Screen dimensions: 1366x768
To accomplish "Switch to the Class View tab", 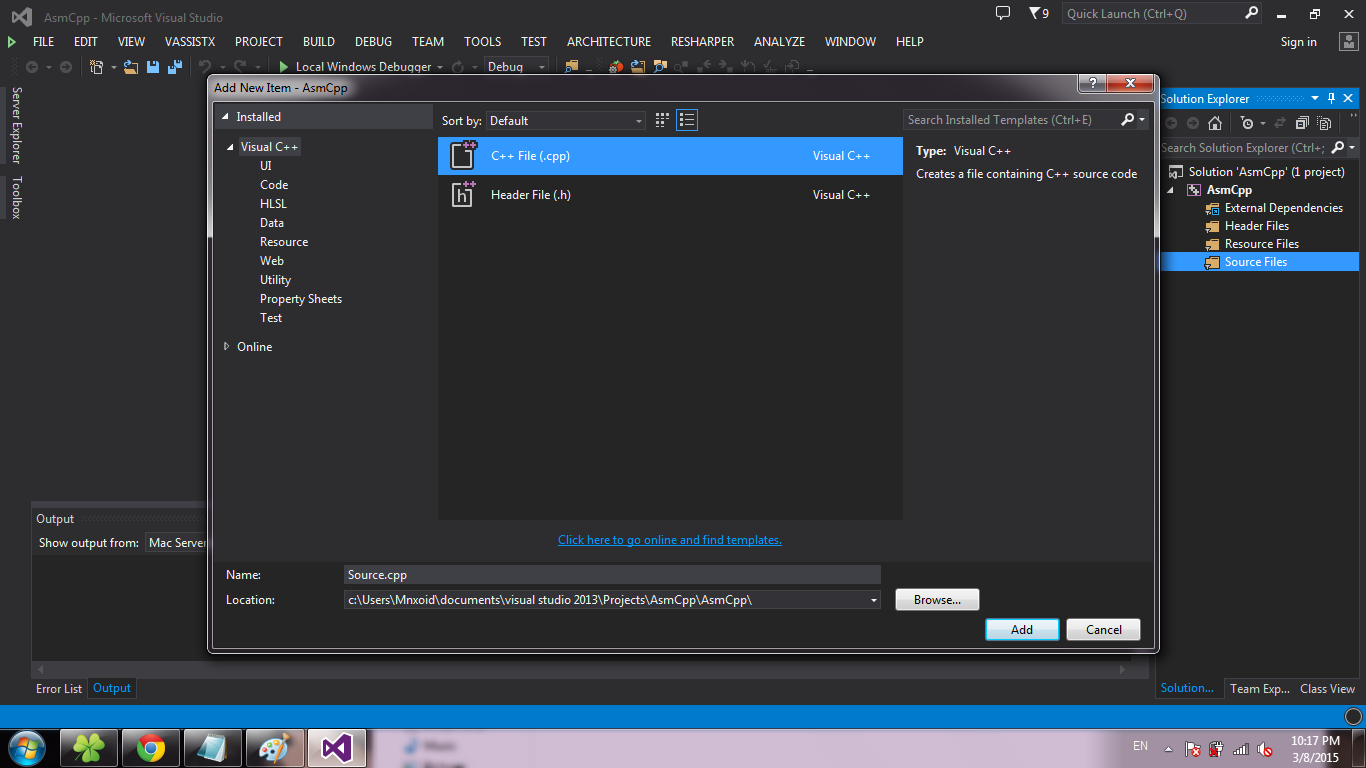I will click(1327, 688).
